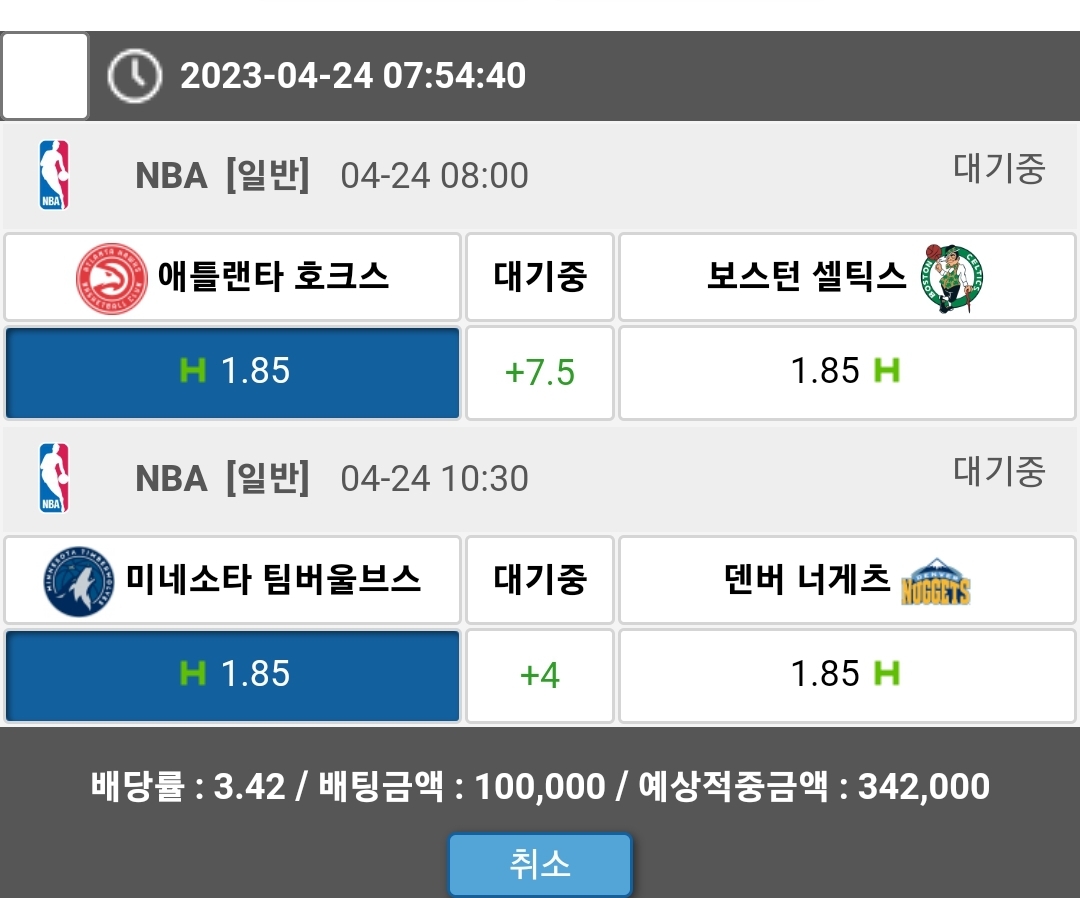The width and height of the screenshot is (1080, 898).
Task: Click the 애틀랜타 호크스 team name
Action: [x=273, y=276]
